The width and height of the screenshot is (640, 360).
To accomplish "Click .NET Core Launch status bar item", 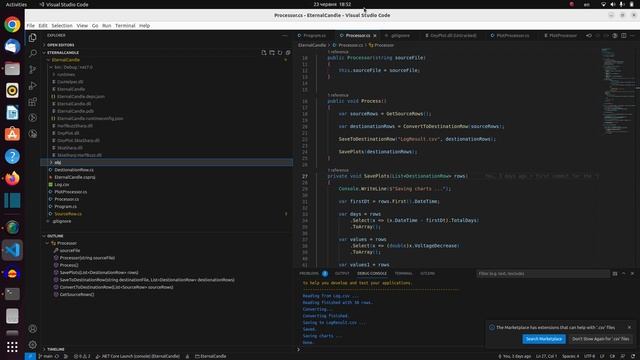I will 138,356.
